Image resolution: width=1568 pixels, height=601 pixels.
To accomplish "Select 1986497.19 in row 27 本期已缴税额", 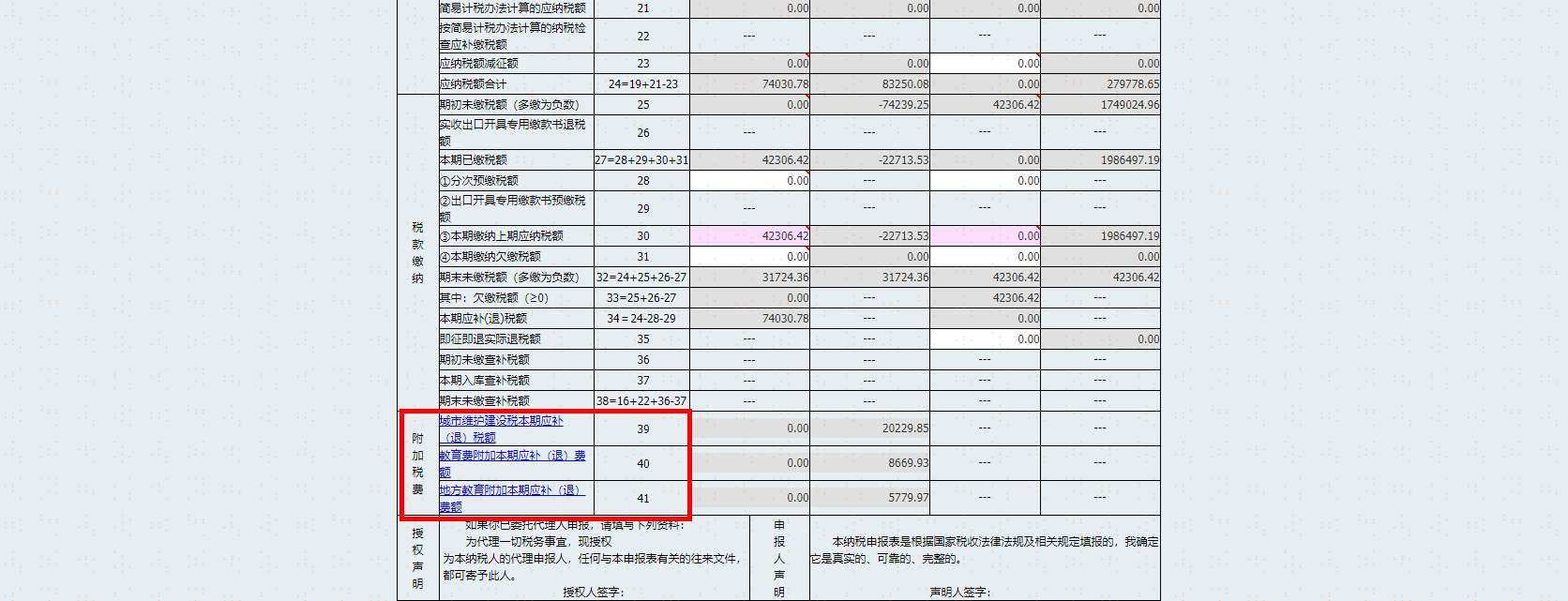I will coord(1130,159).
